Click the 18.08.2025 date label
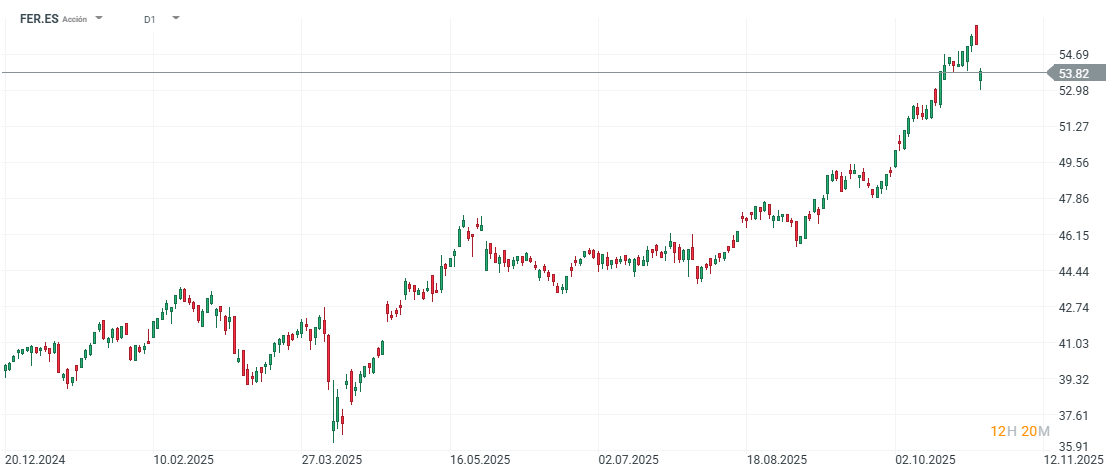 pyautogui.click(x=778, y=460)
